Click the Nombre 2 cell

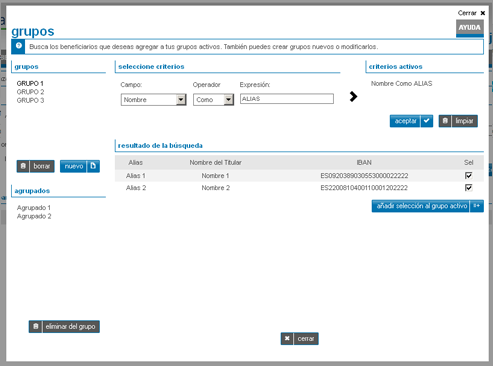[216, 188]
